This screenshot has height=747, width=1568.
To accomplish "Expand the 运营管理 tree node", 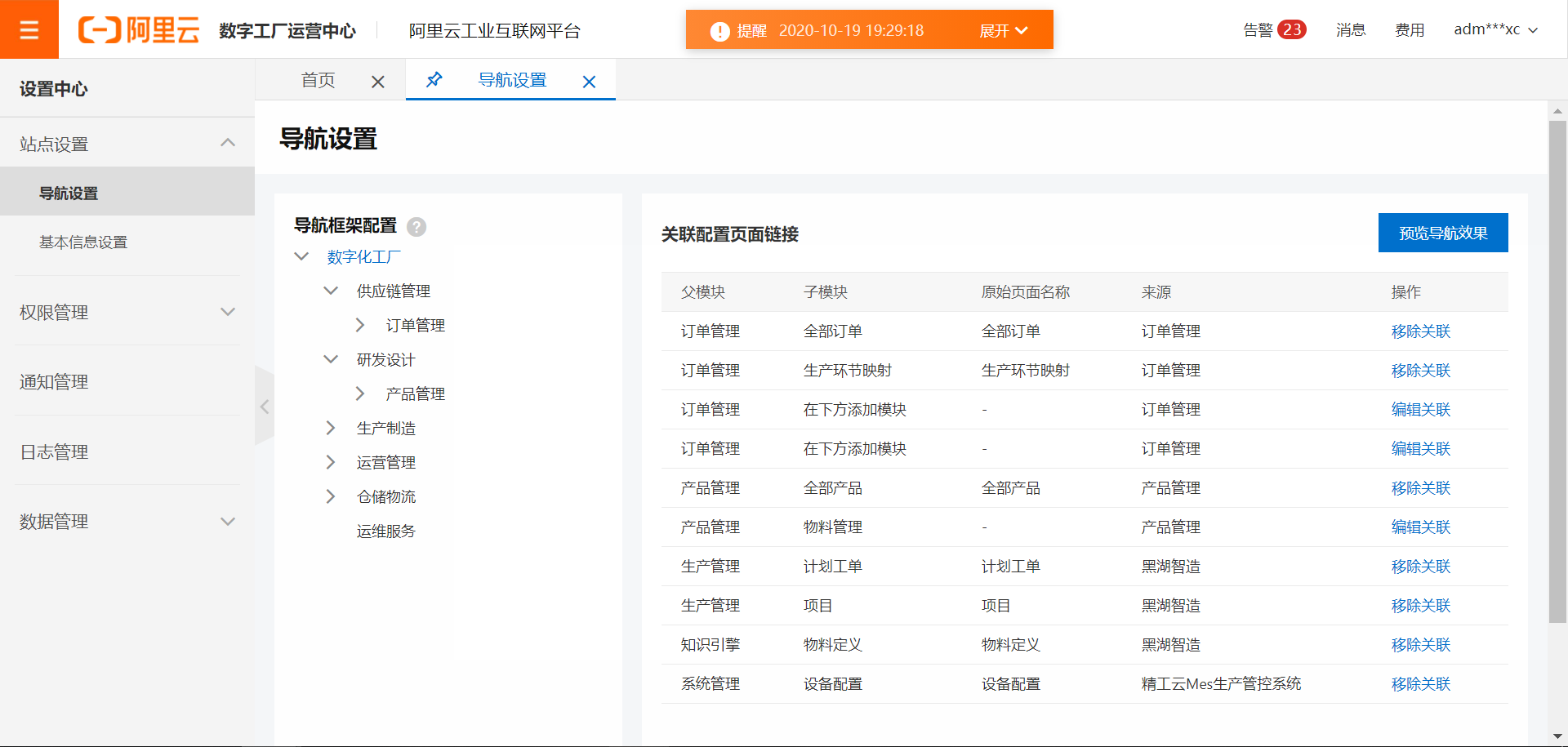I will (331, 462).
